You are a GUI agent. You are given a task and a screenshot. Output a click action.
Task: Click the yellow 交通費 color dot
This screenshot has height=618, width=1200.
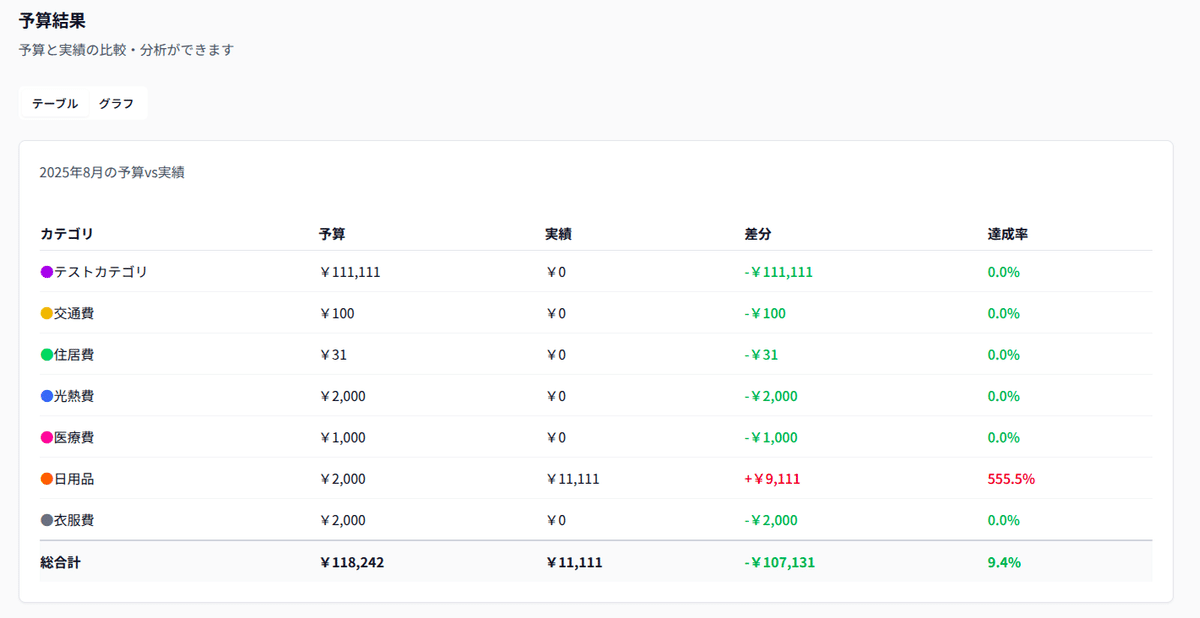coord(46,313)
